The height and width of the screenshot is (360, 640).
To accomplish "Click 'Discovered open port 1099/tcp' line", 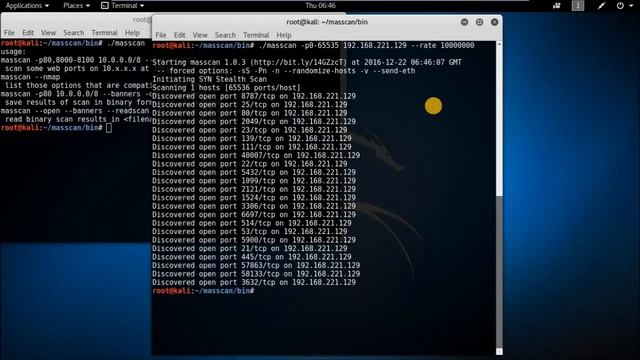I will click(254, 181).
